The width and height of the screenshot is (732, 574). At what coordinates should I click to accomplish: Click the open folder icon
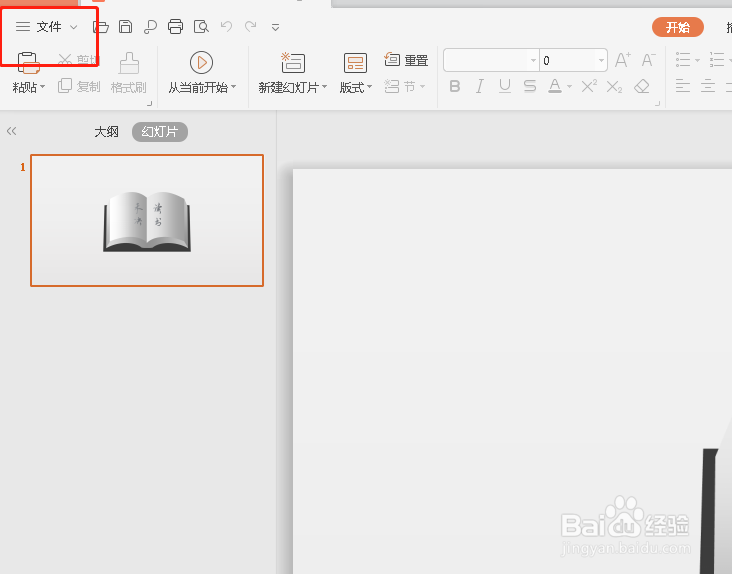tap(100, 27)
